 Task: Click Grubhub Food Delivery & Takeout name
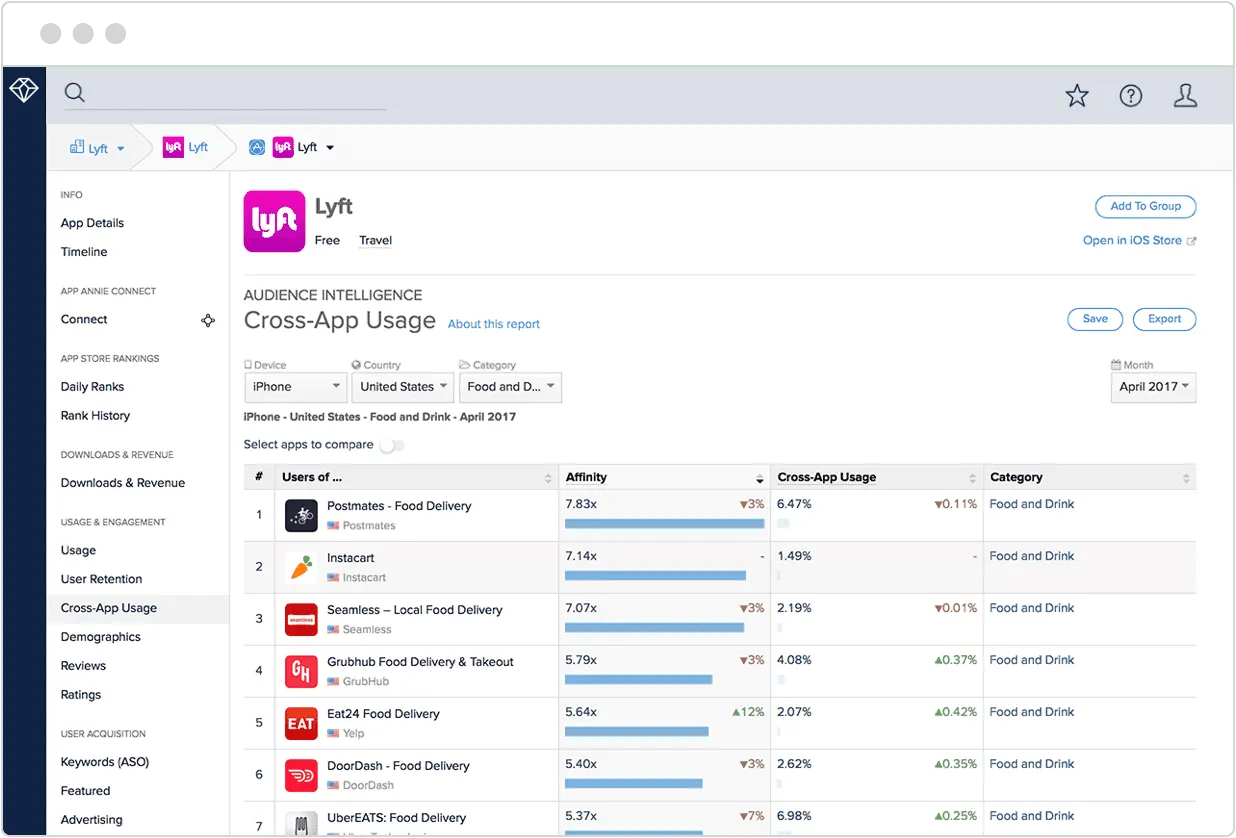(420, 662)
